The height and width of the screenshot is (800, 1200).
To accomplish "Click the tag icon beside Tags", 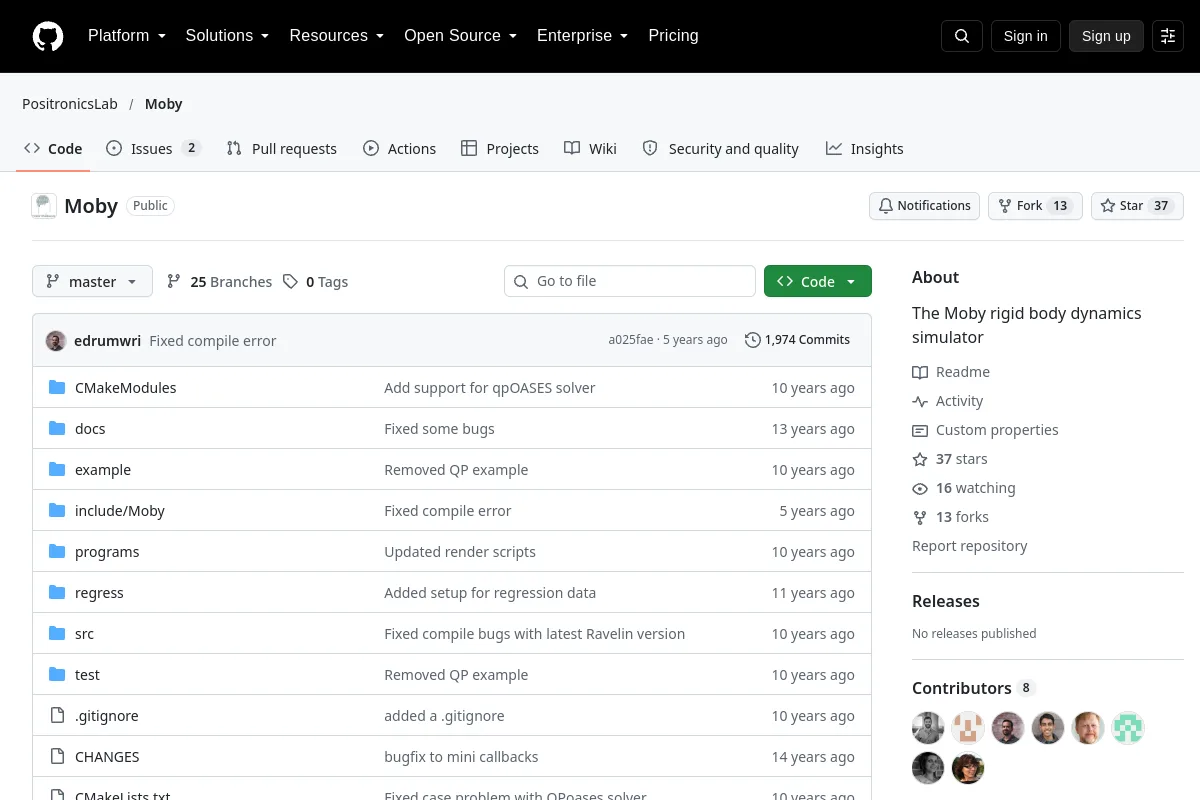I will [x=290, y=282].
